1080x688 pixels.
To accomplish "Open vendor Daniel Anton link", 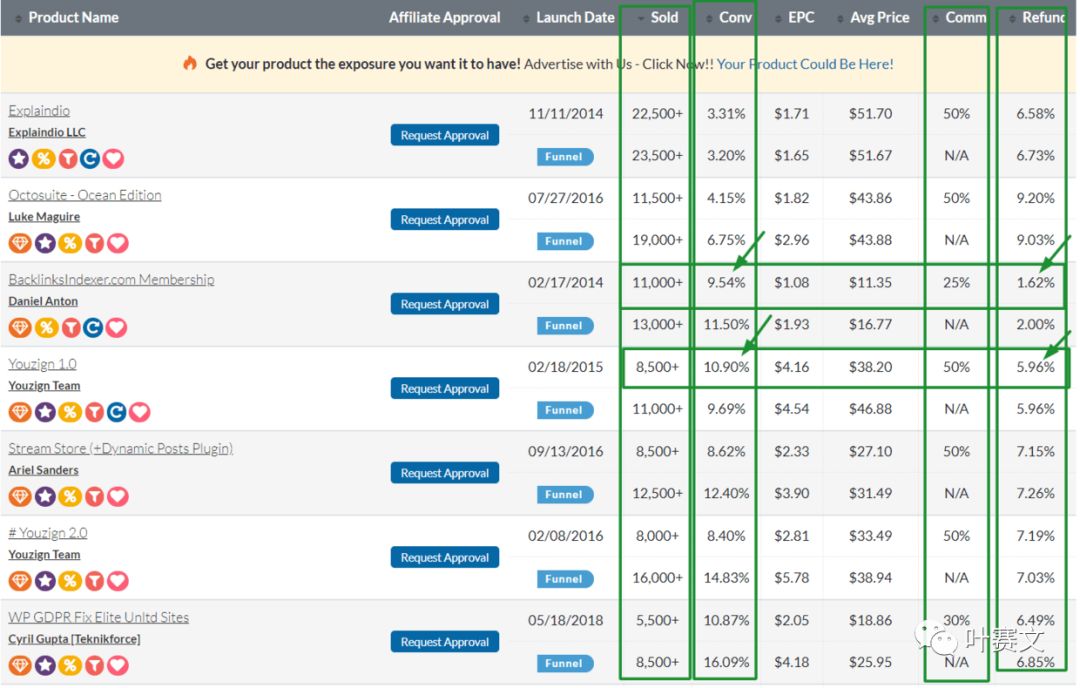I will pyautogui.click(x=43, y=301).
